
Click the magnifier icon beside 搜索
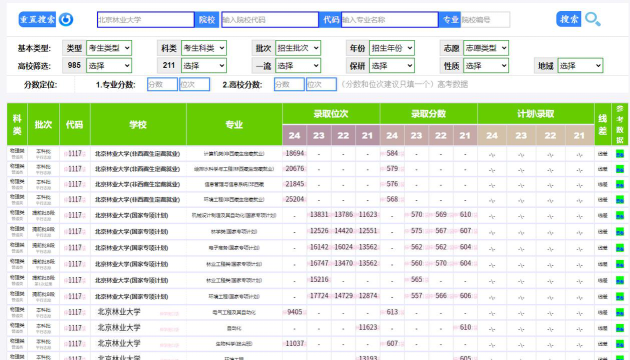point(593,19)
